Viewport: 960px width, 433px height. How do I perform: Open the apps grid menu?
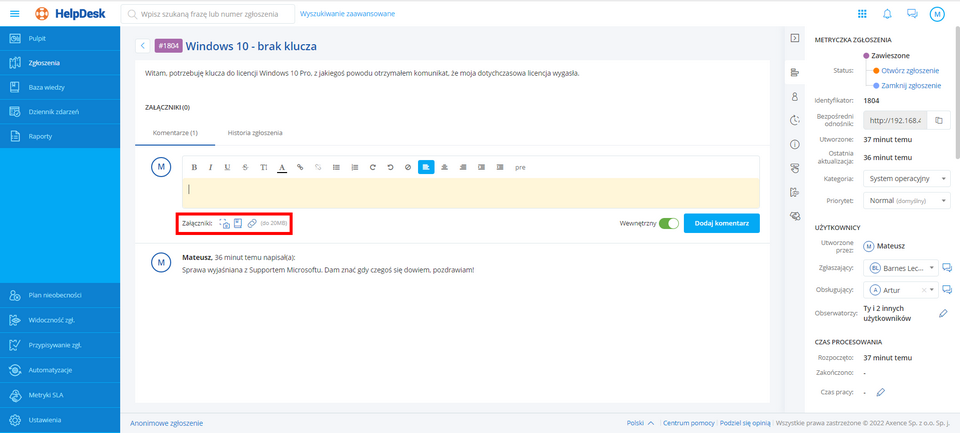point(862,14)
